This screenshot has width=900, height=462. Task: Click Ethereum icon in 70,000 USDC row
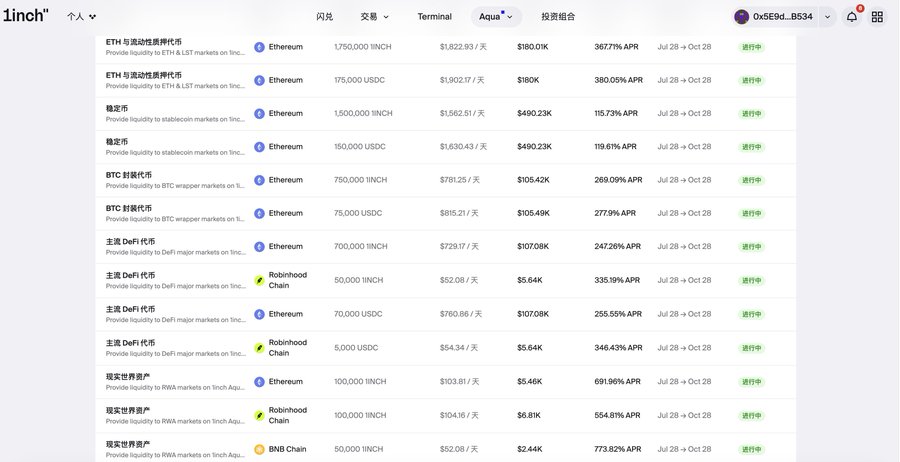point(259,315)
